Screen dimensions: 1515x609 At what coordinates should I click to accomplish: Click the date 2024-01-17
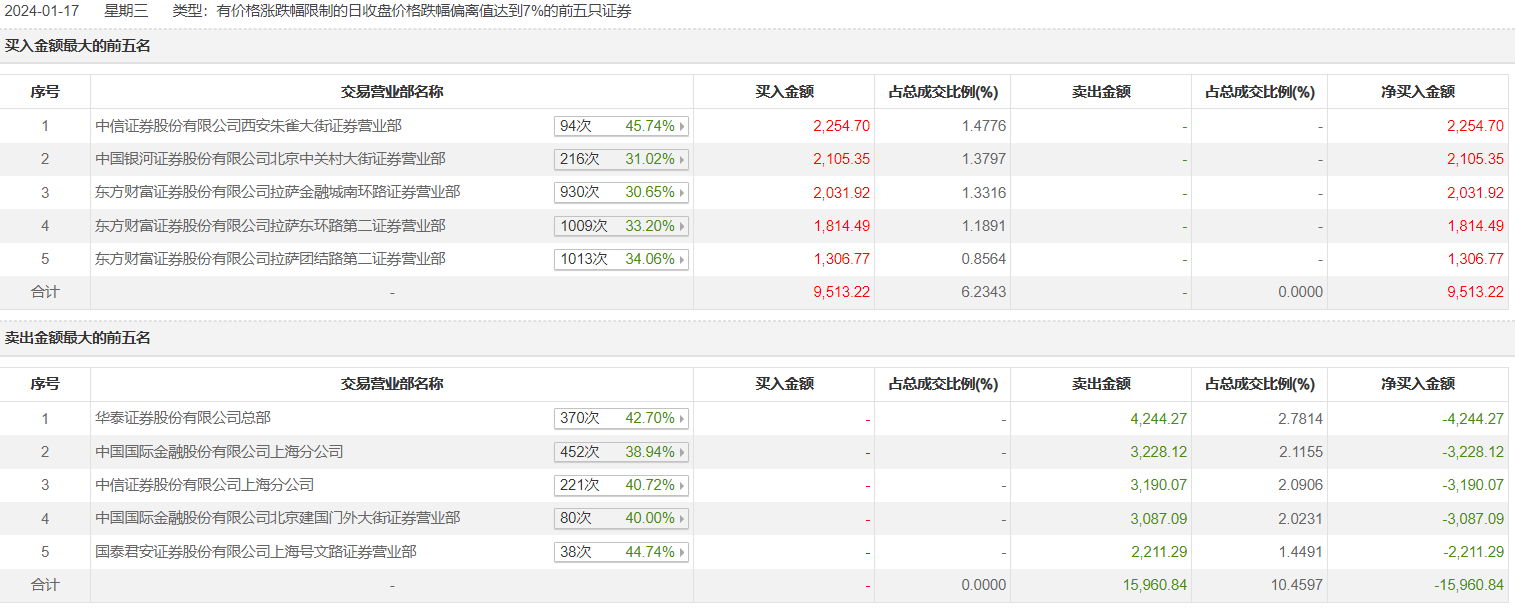tap(44, 11)
